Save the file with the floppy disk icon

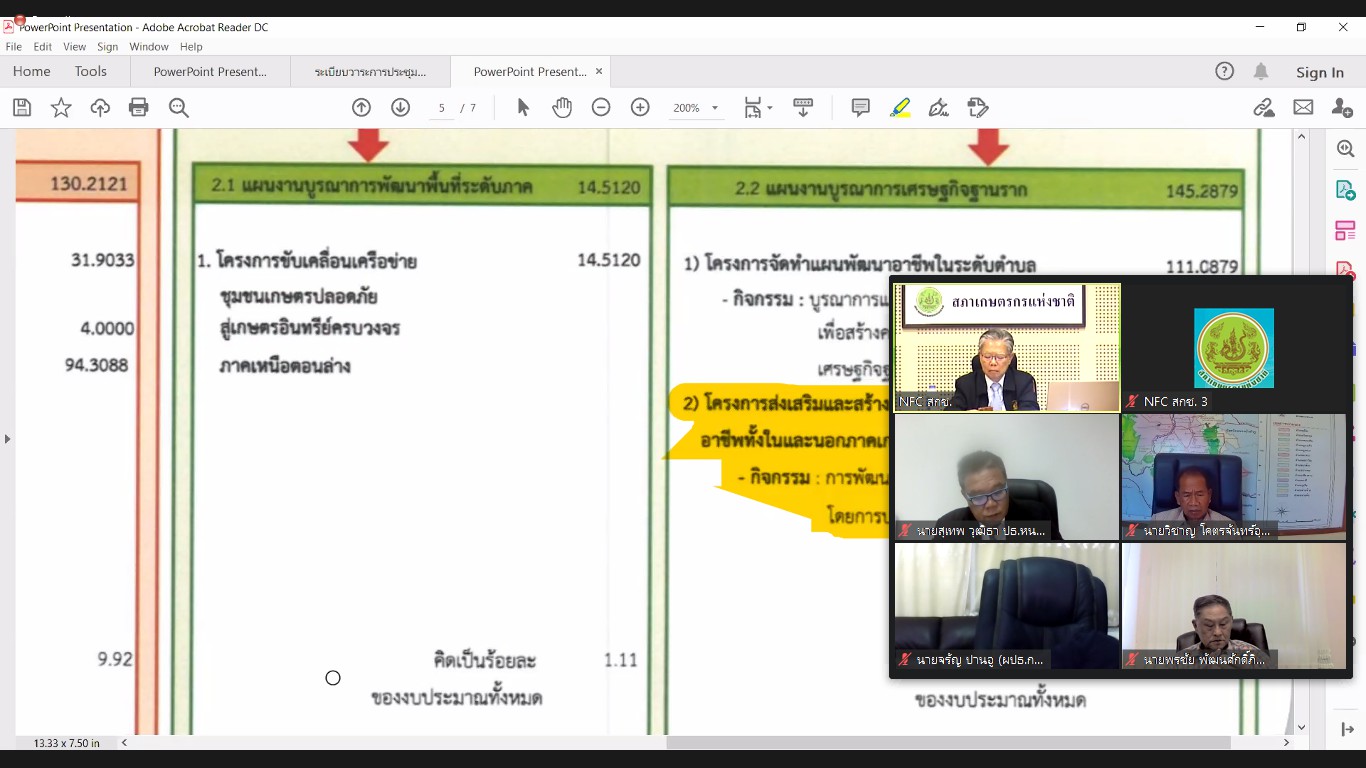pos(22,108)
